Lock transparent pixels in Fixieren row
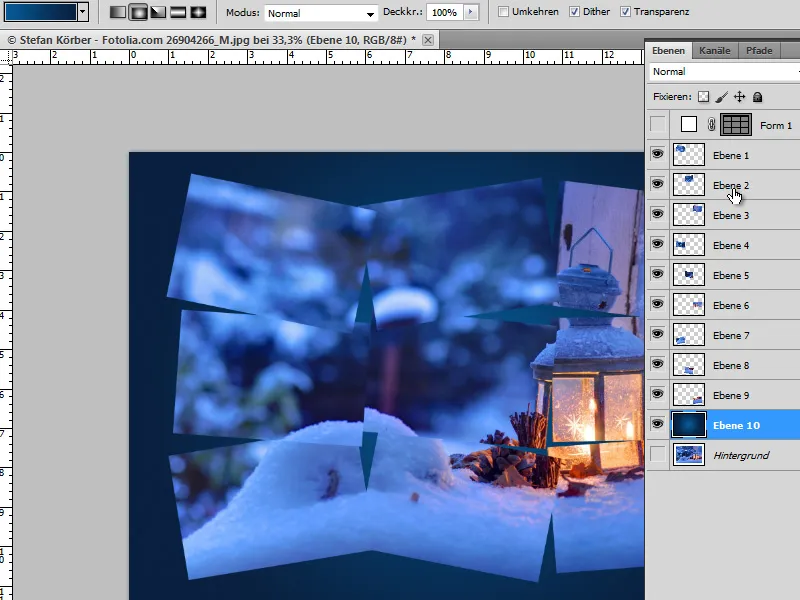Viewport: 800px width, 600px height. 703,97
